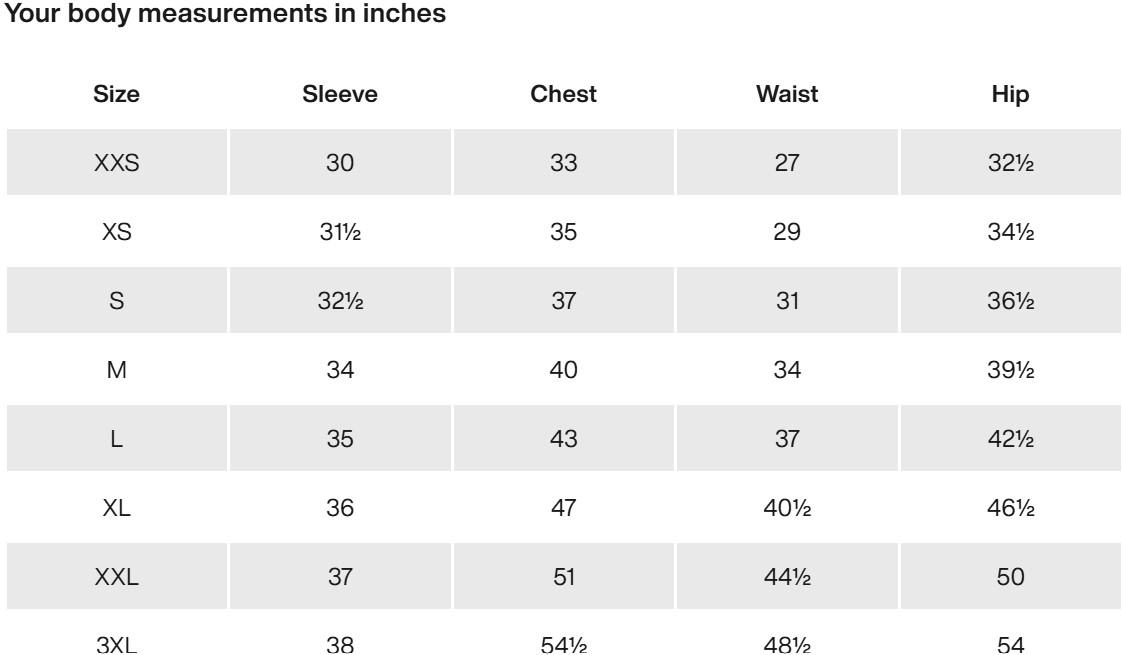The width and height of the screenshot is (1122, 655).
Task: Select the L chest value 43
Action: [x=563, y=438]
